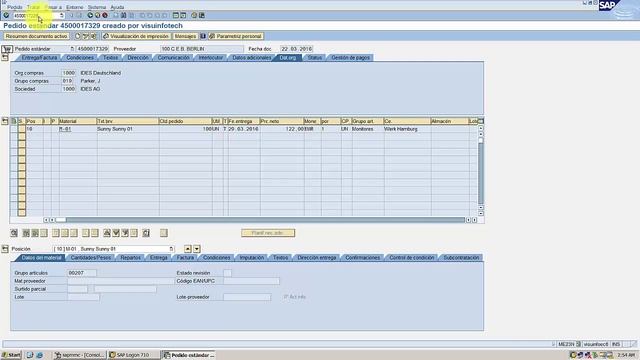Toggle the Estado revisión field box

(227, 273)
